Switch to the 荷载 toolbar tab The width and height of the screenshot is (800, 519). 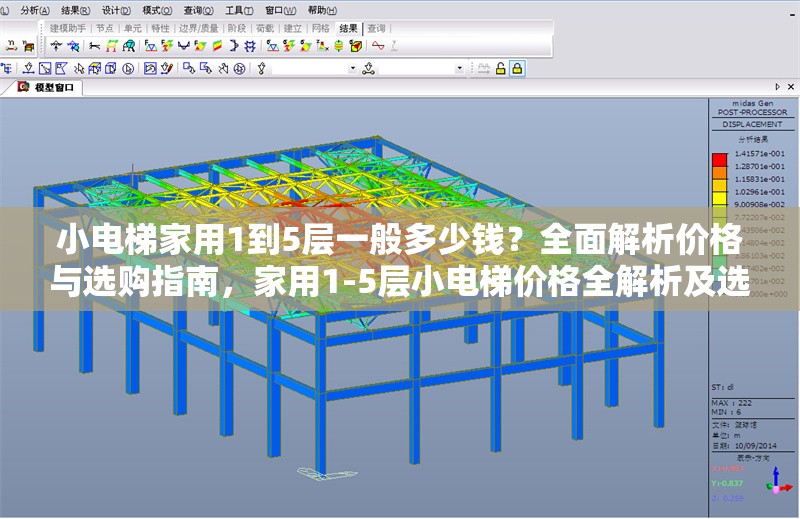coord(264,28)
